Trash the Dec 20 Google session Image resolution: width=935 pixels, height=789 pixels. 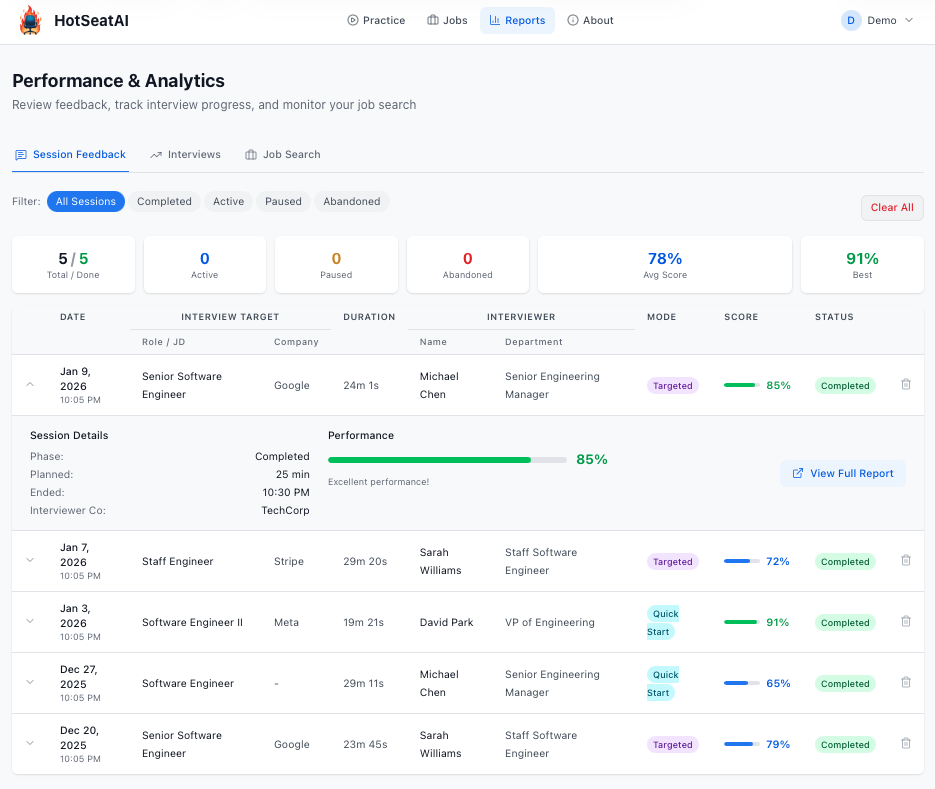tap(906, 744)
